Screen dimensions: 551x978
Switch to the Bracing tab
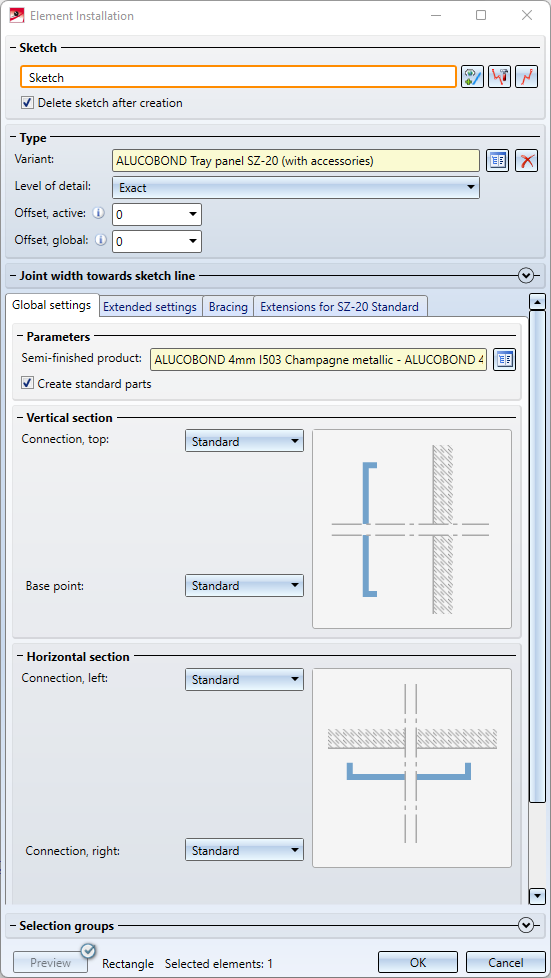pos(228,307)
